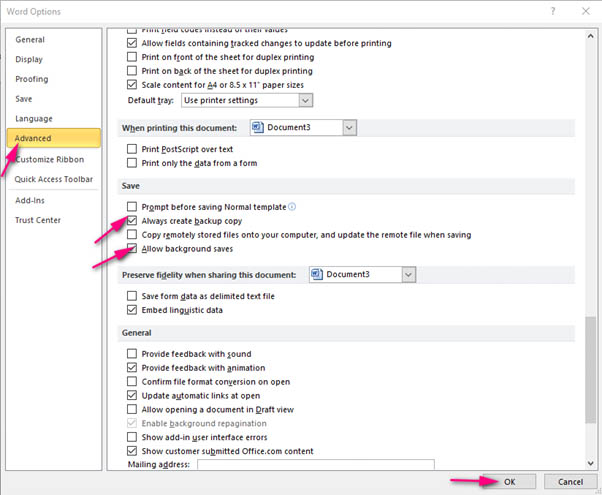Toggle Embed linguistic data checkbox
This screenshot has height=495, width=602.
[x=132, y=310]
